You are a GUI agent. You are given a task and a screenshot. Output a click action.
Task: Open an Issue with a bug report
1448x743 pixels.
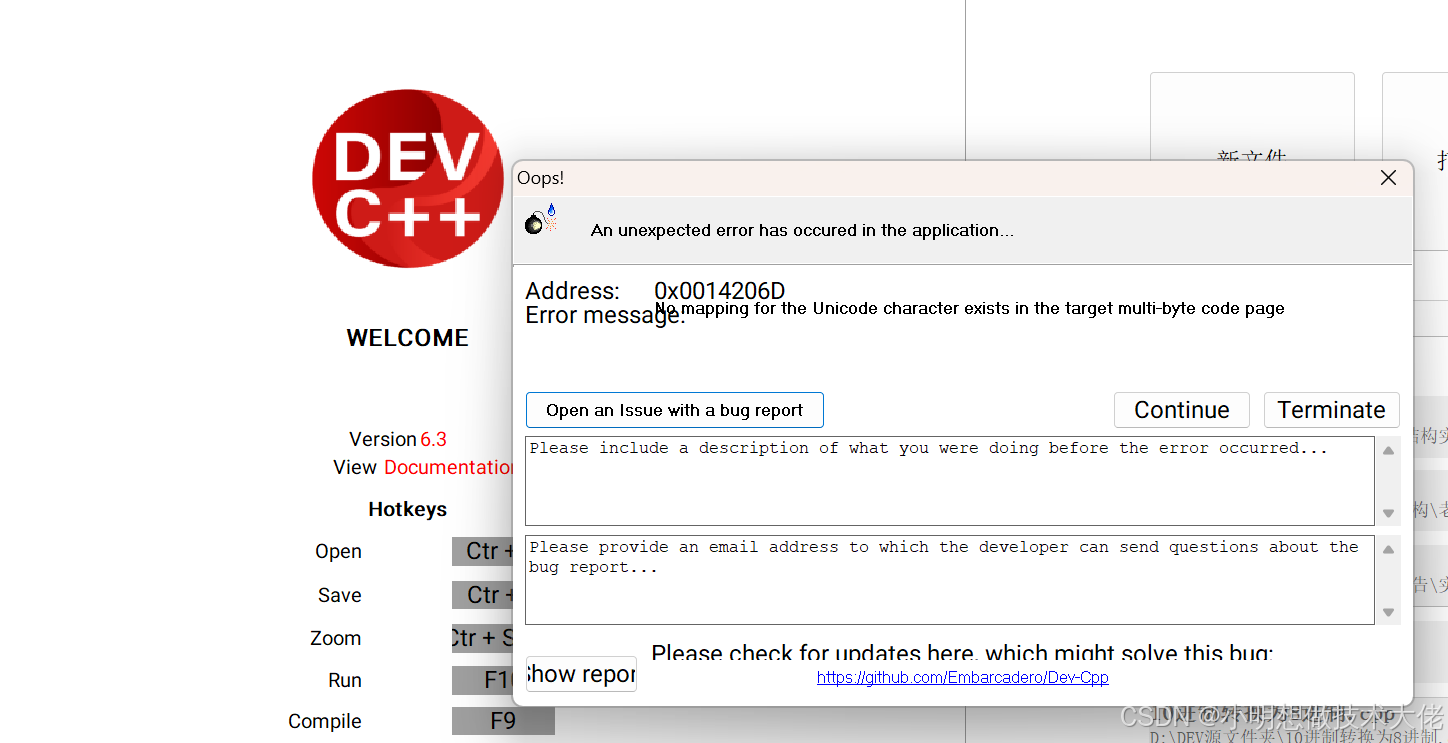(x=674, y=410)
